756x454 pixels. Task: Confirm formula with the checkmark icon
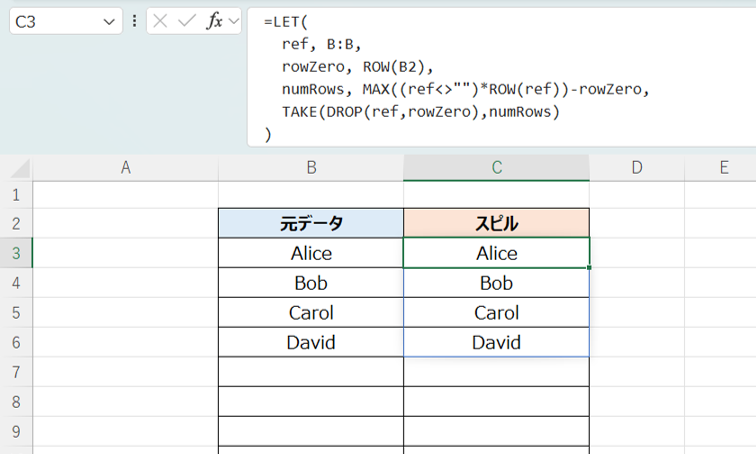point(187,21)
